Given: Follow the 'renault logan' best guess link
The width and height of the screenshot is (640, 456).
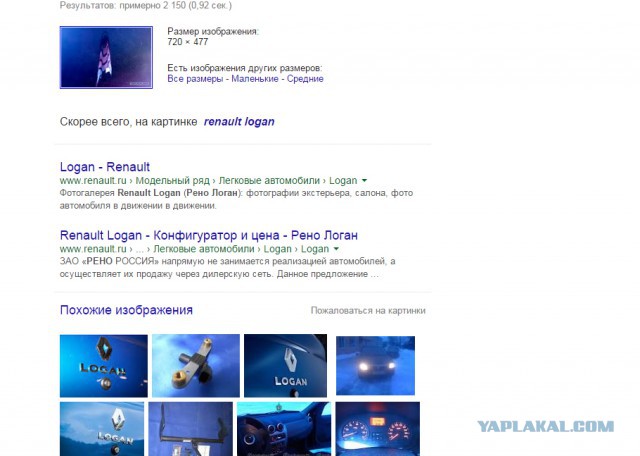Looking at the screenshot, I should (239, 122).
